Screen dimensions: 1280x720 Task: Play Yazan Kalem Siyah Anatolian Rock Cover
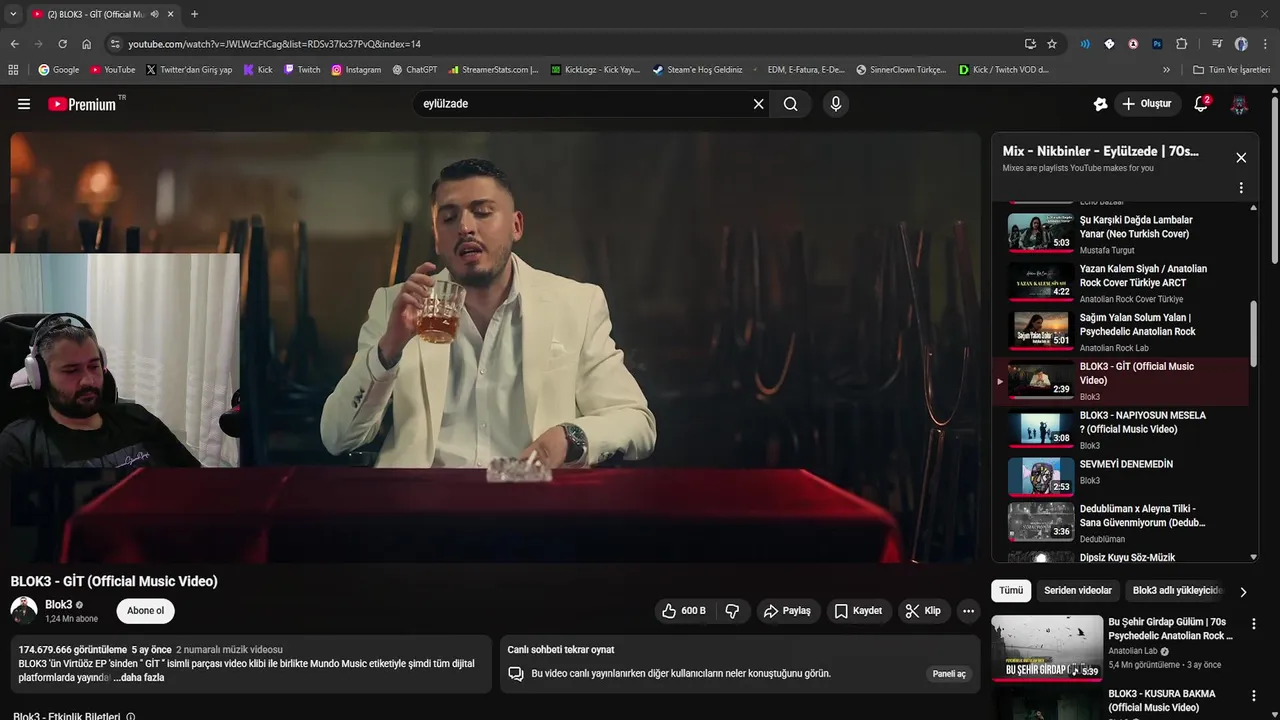1120,282
